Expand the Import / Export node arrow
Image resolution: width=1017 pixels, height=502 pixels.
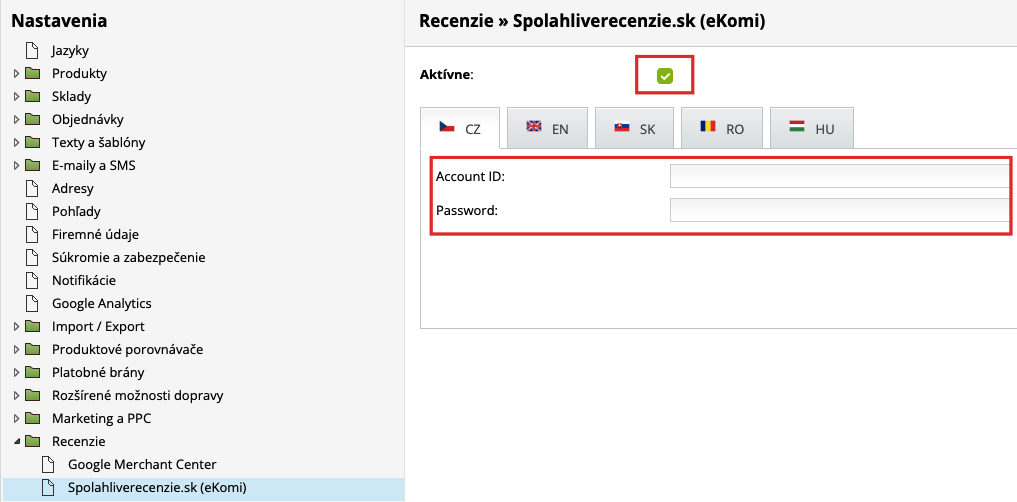point(17,327)
